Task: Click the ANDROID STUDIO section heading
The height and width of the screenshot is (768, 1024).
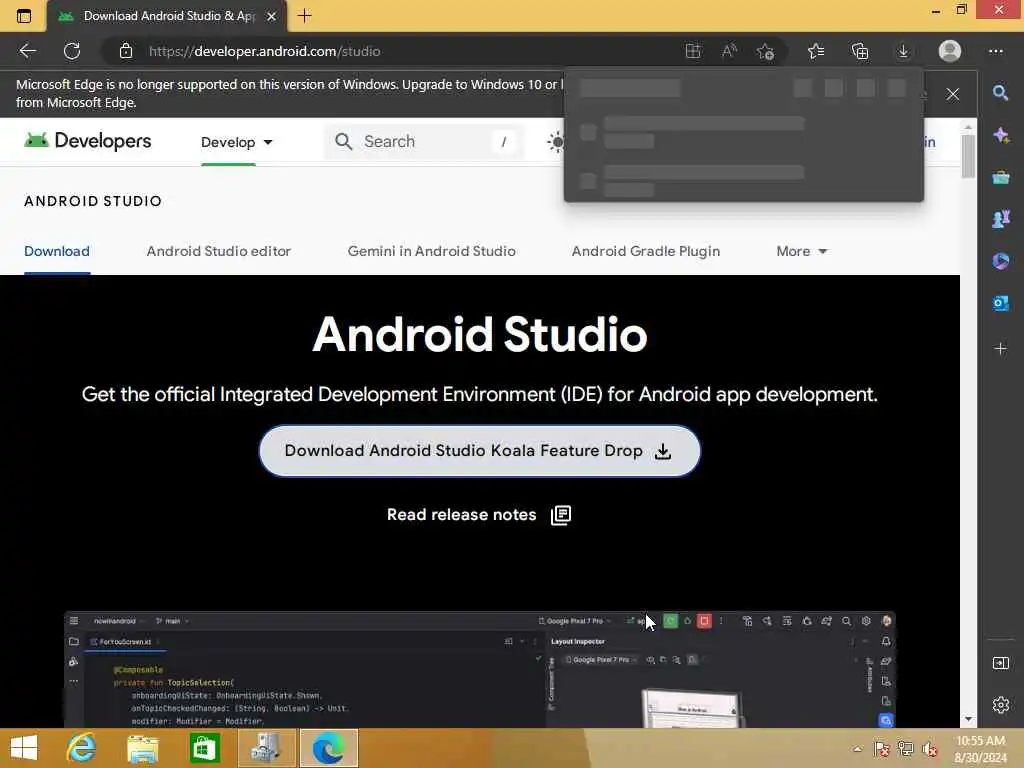Action: click(93, 201)
